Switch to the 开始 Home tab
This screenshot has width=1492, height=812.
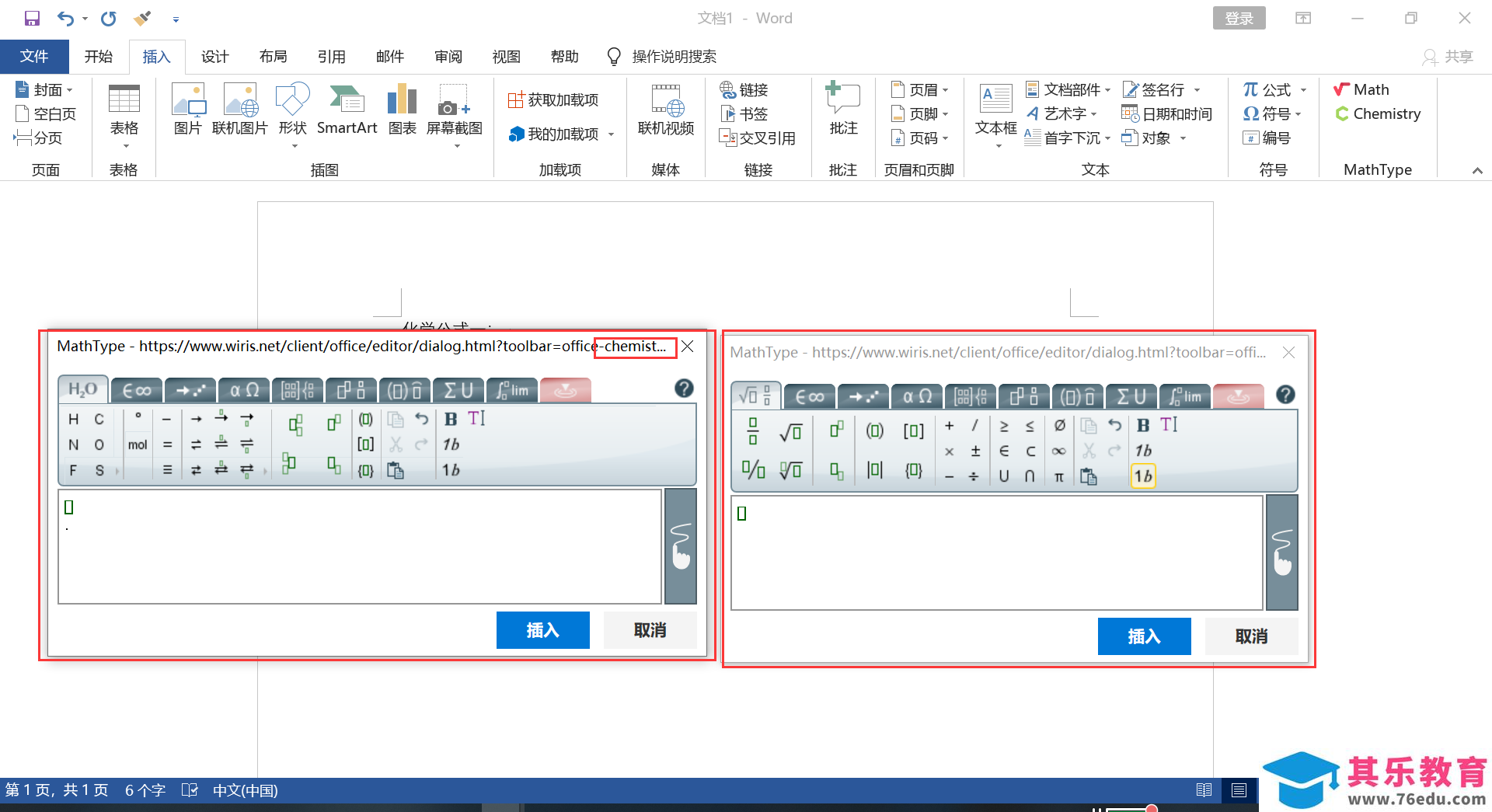click(x=99, y=57)
